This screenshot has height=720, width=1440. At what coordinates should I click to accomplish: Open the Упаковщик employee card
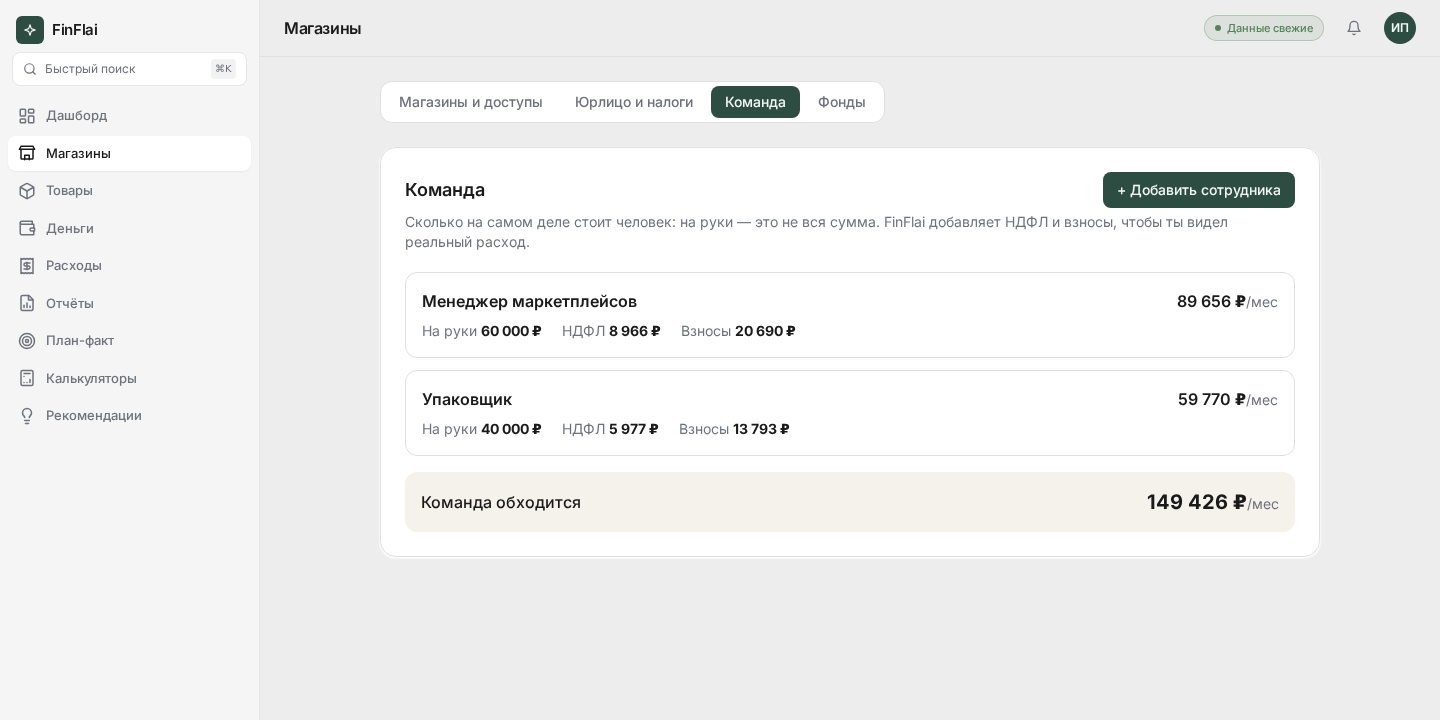850,413
